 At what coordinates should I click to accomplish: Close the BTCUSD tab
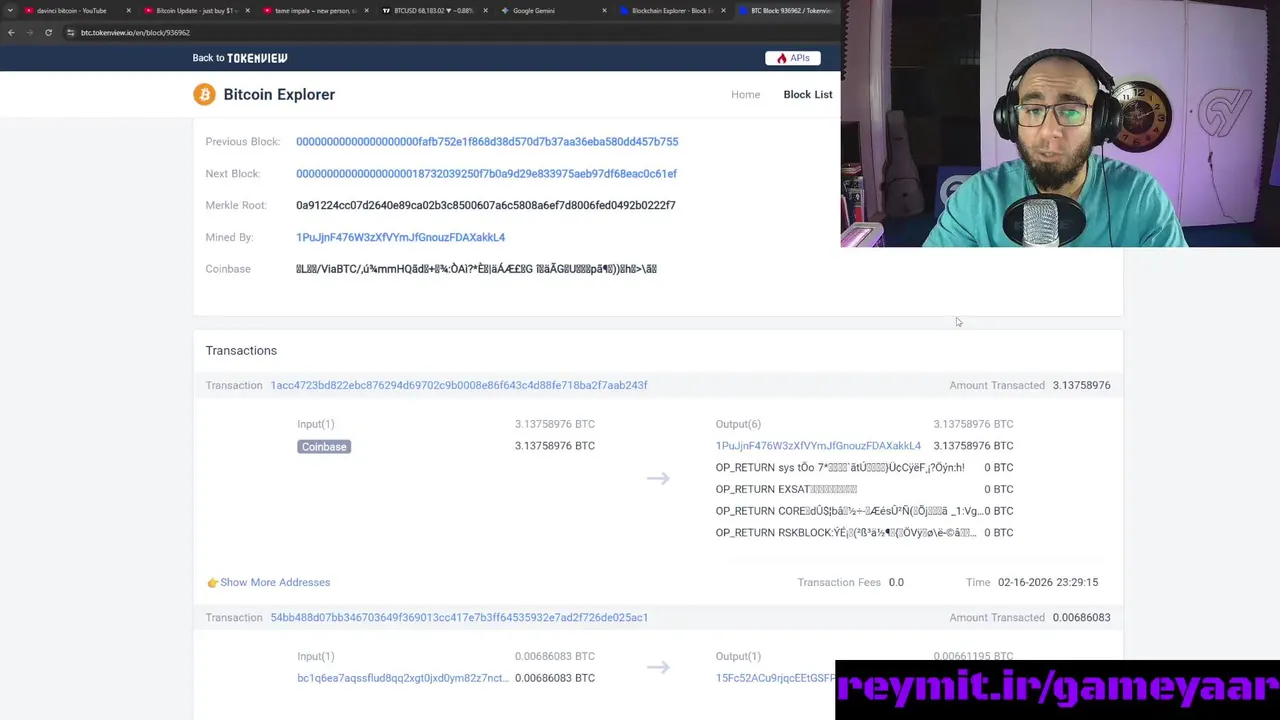click(486, 10)
